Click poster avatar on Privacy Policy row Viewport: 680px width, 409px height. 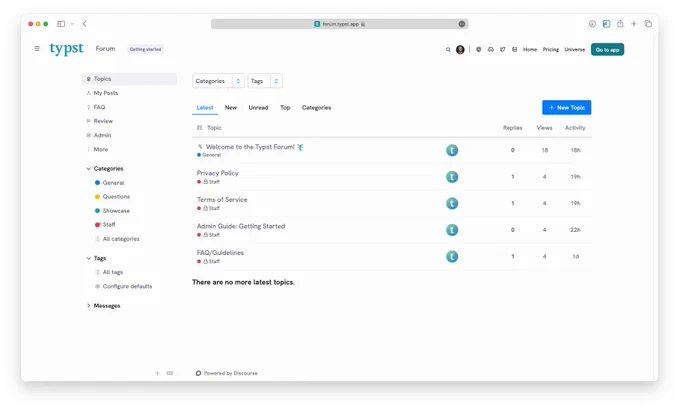tap(452, 177)
